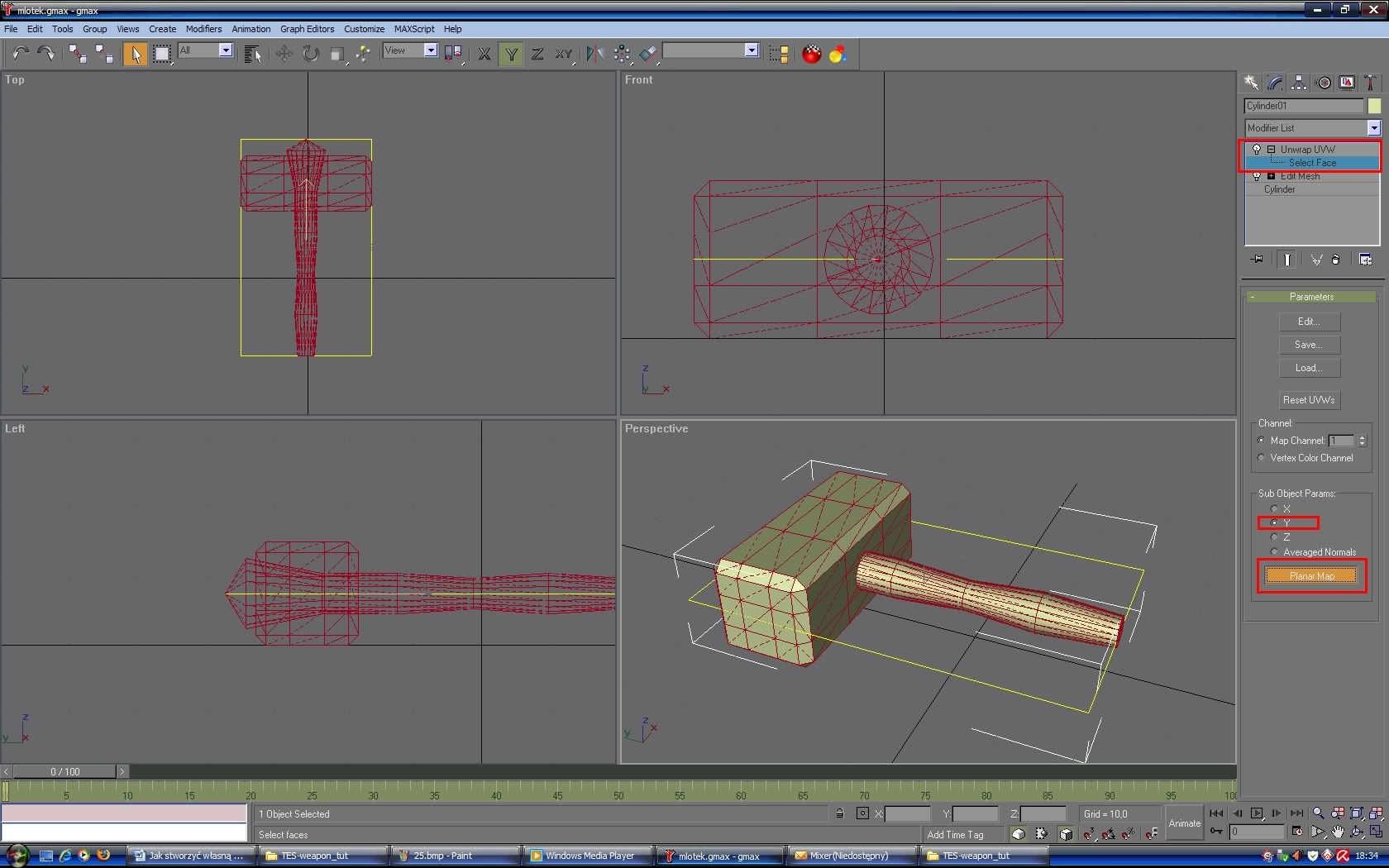Click the Undo arrow in the toolbar
This screenshot has width=1389, height=868.
pyautogui.click(x=20, y=54)
